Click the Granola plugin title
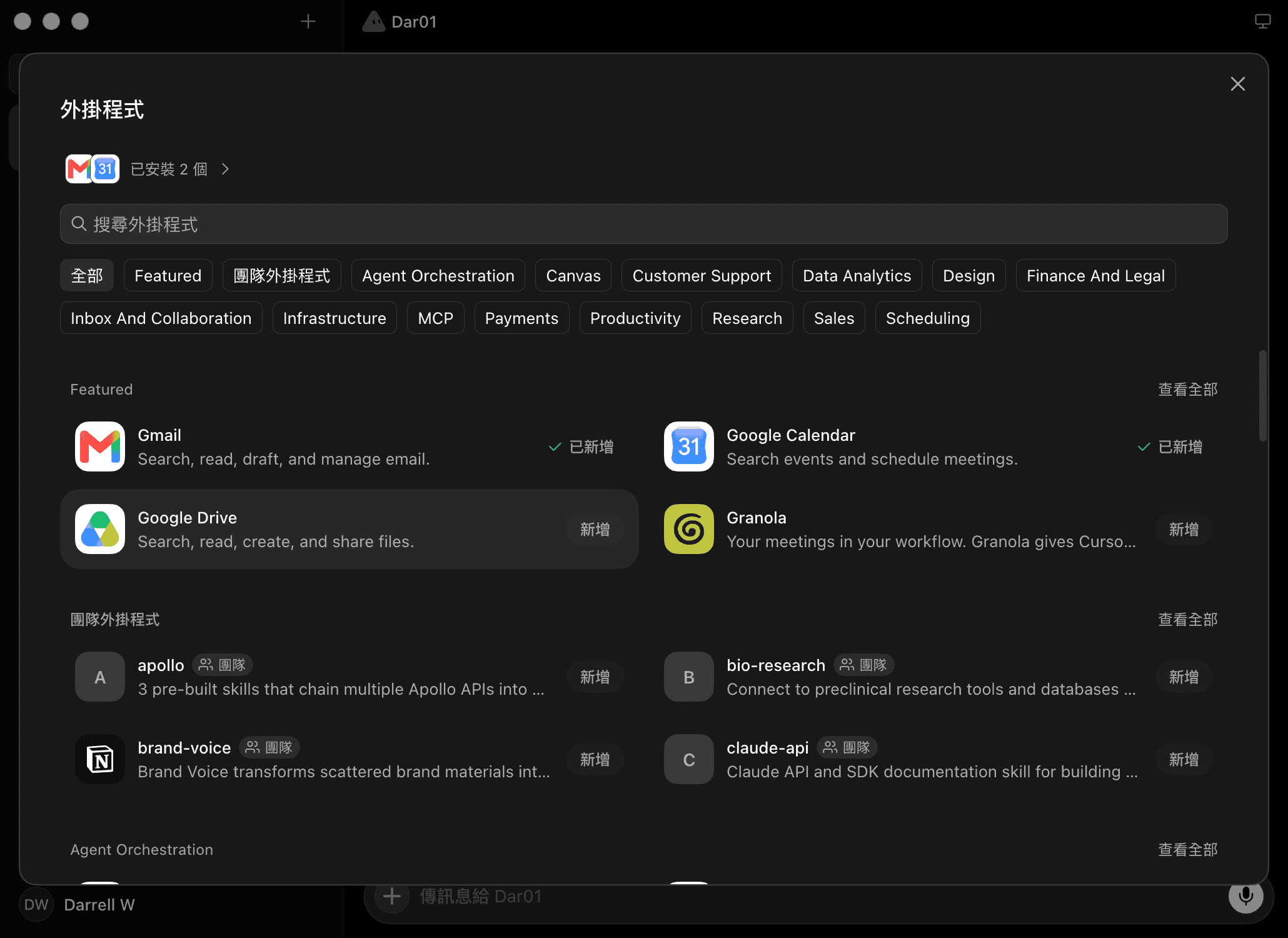Image resolution: width=1288 pixels, height=938 pixels. [x=757, y=518]
